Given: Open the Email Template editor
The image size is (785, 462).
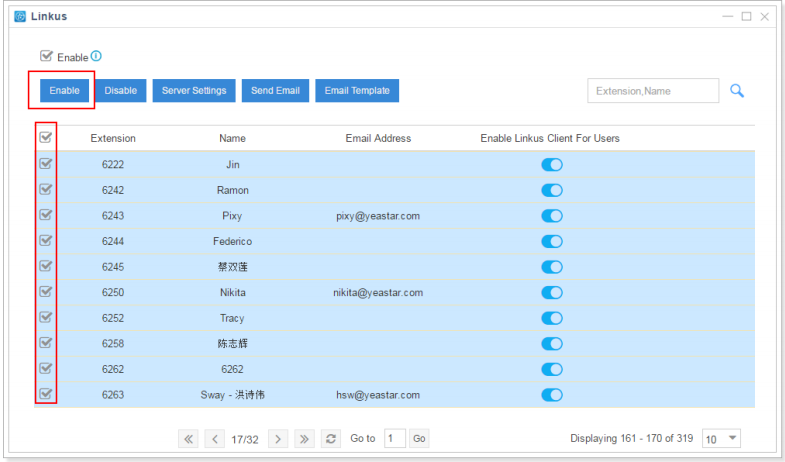Looking at the screenshot, I should click(357, 91).
